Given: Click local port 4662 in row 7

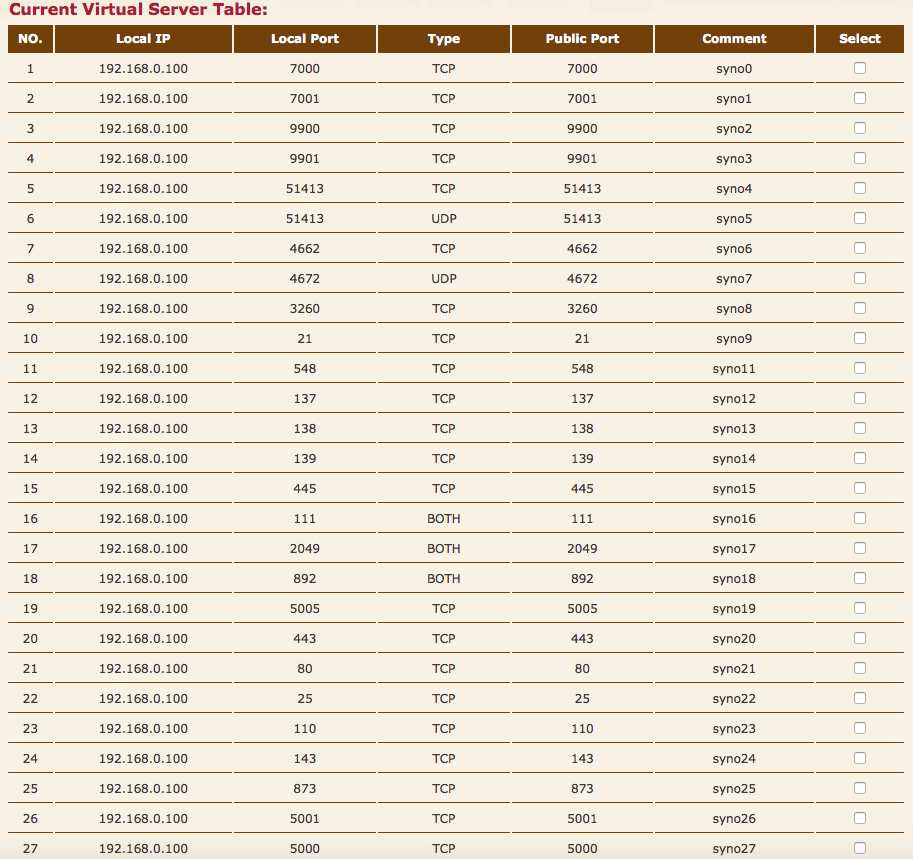Looking at the screenshot, I should 305,249.
